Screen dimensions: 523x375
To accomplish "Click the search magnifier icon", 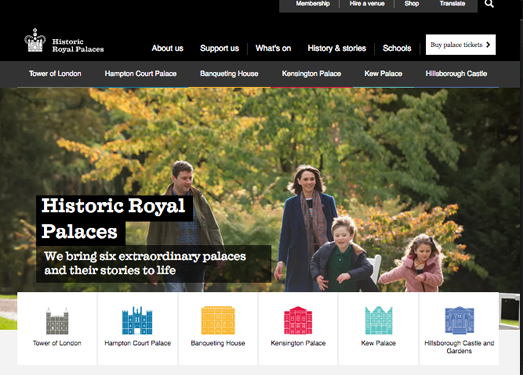I will pos(489,4).
